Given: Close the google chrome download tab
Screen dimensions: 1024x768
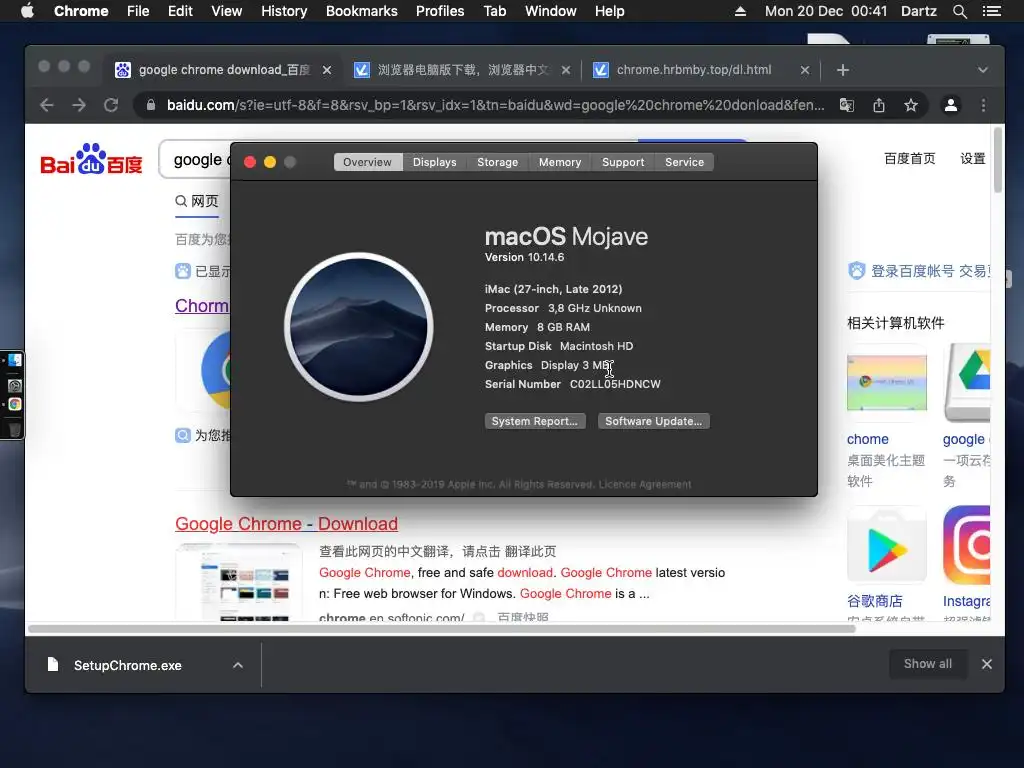Looking at the screenshot, I should pyautogui.click(x=327, y=70).
